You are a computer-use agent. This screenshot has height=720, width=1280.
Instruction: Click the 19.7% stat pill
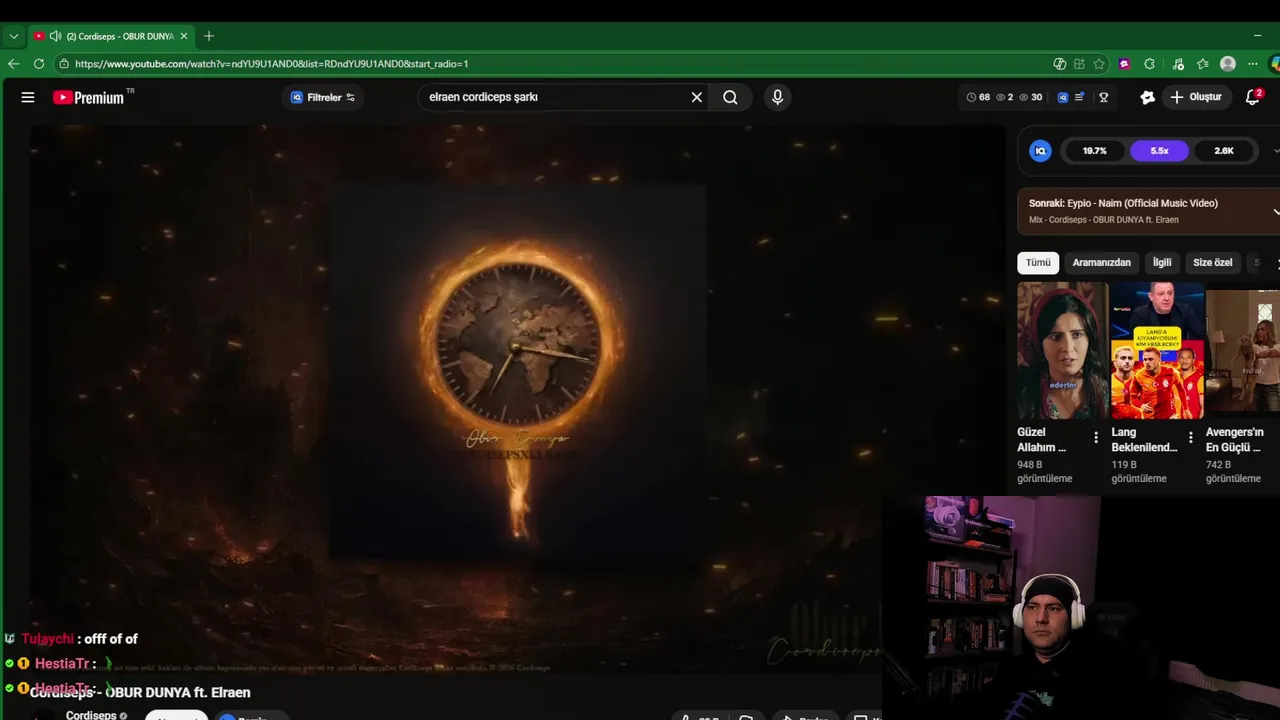coord(1094,151)
